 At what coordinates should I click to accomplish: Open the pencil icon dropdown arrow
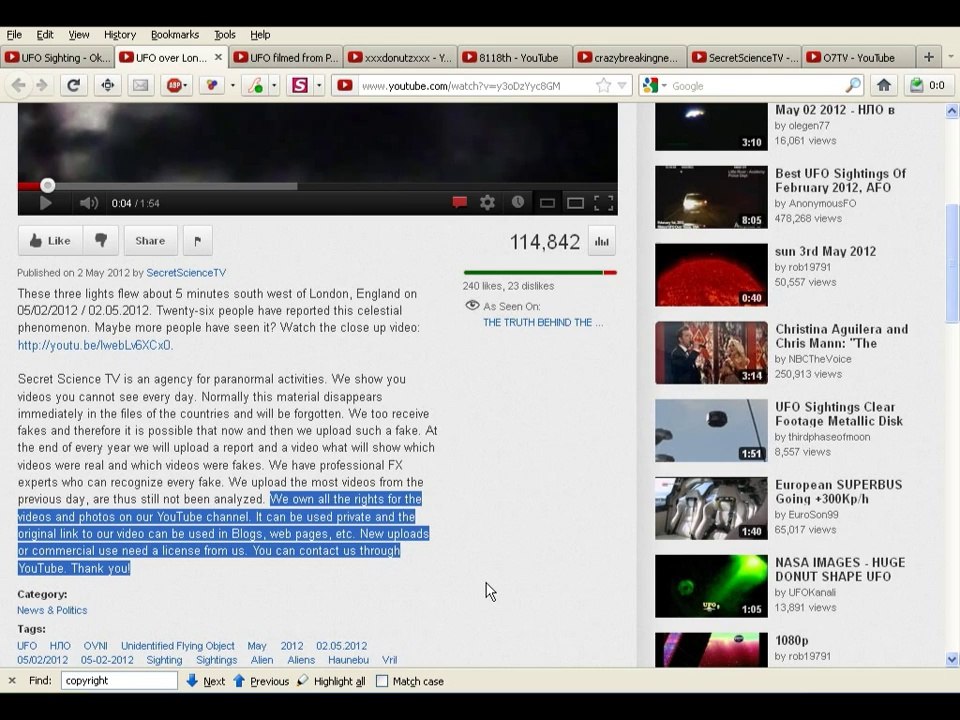click(x=274, y=86)
